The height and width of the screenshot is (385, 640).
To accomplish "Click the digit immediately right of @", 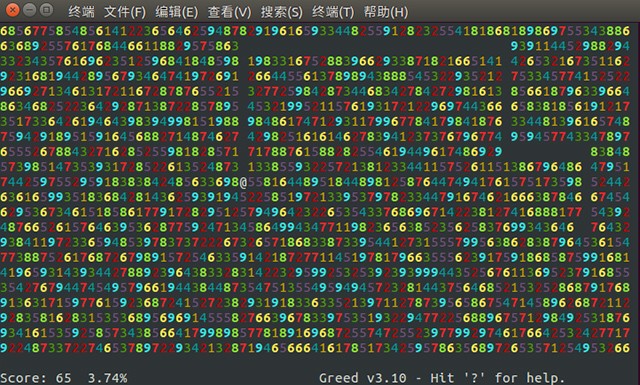I will tap(251, 182).
